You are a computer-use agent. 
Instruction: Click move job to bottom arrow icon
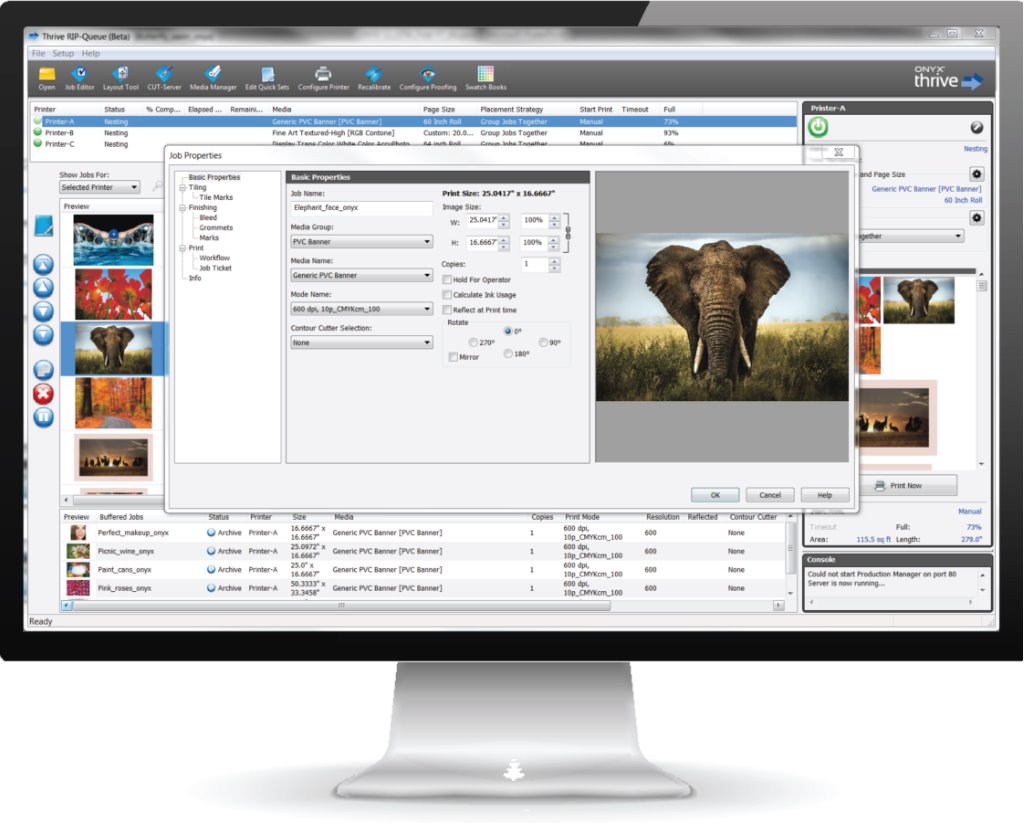(x=43, y=334)
